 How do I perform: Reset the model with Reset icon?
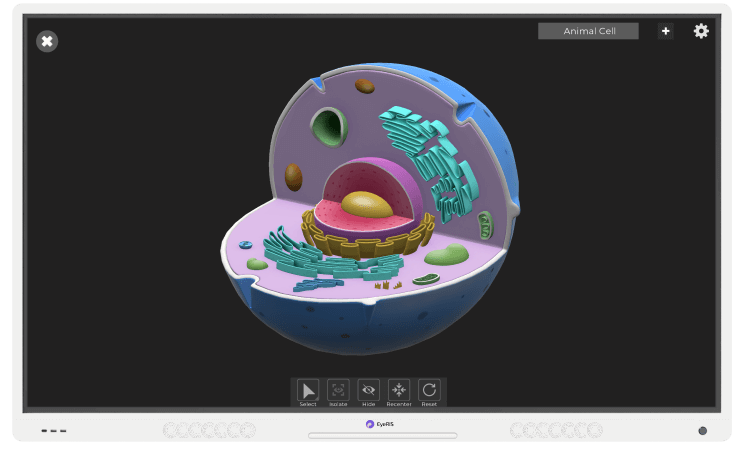(x=429, y=390)
